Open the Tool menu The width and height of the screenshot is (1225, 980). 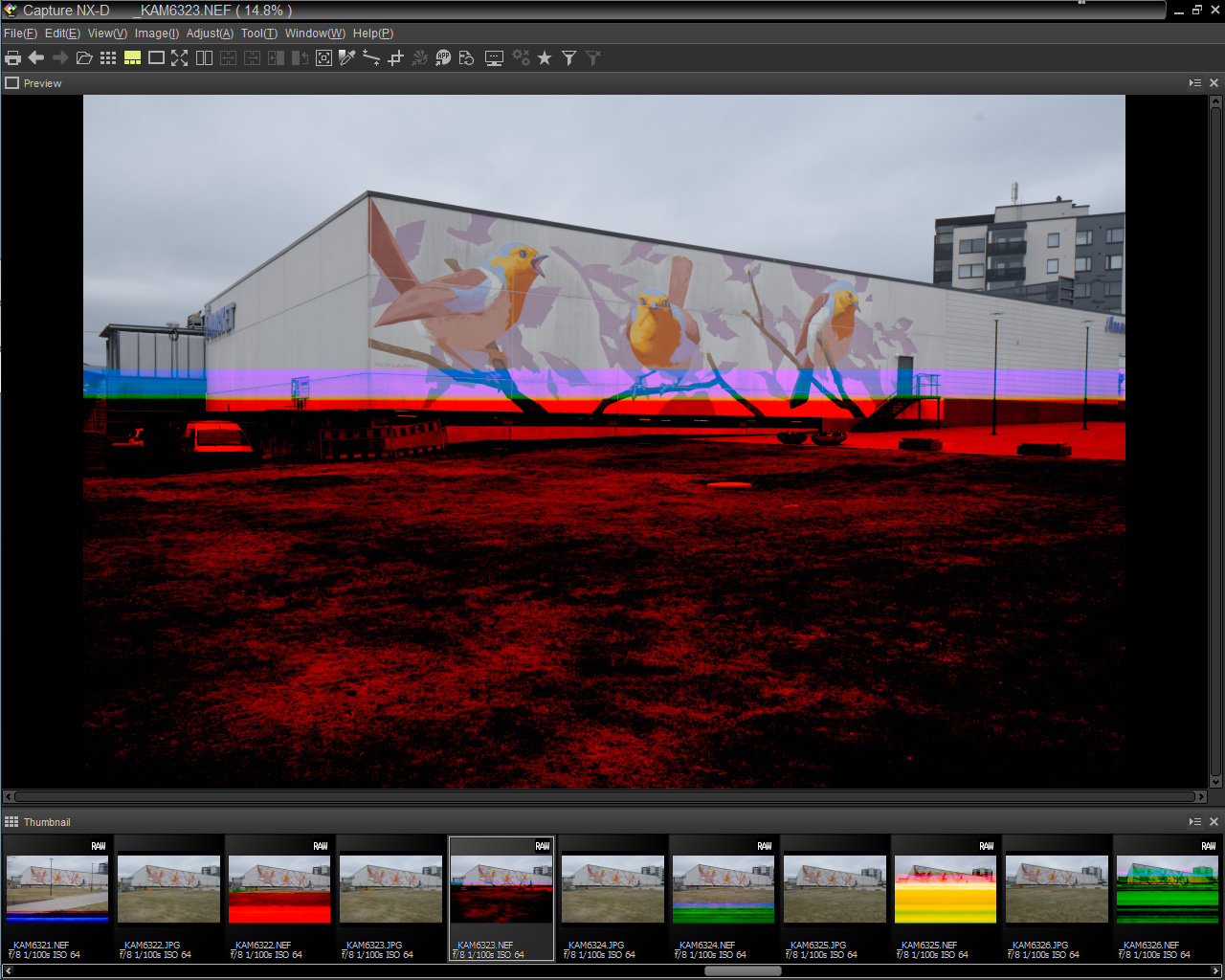pyautogui.click(x=259, y=33)
